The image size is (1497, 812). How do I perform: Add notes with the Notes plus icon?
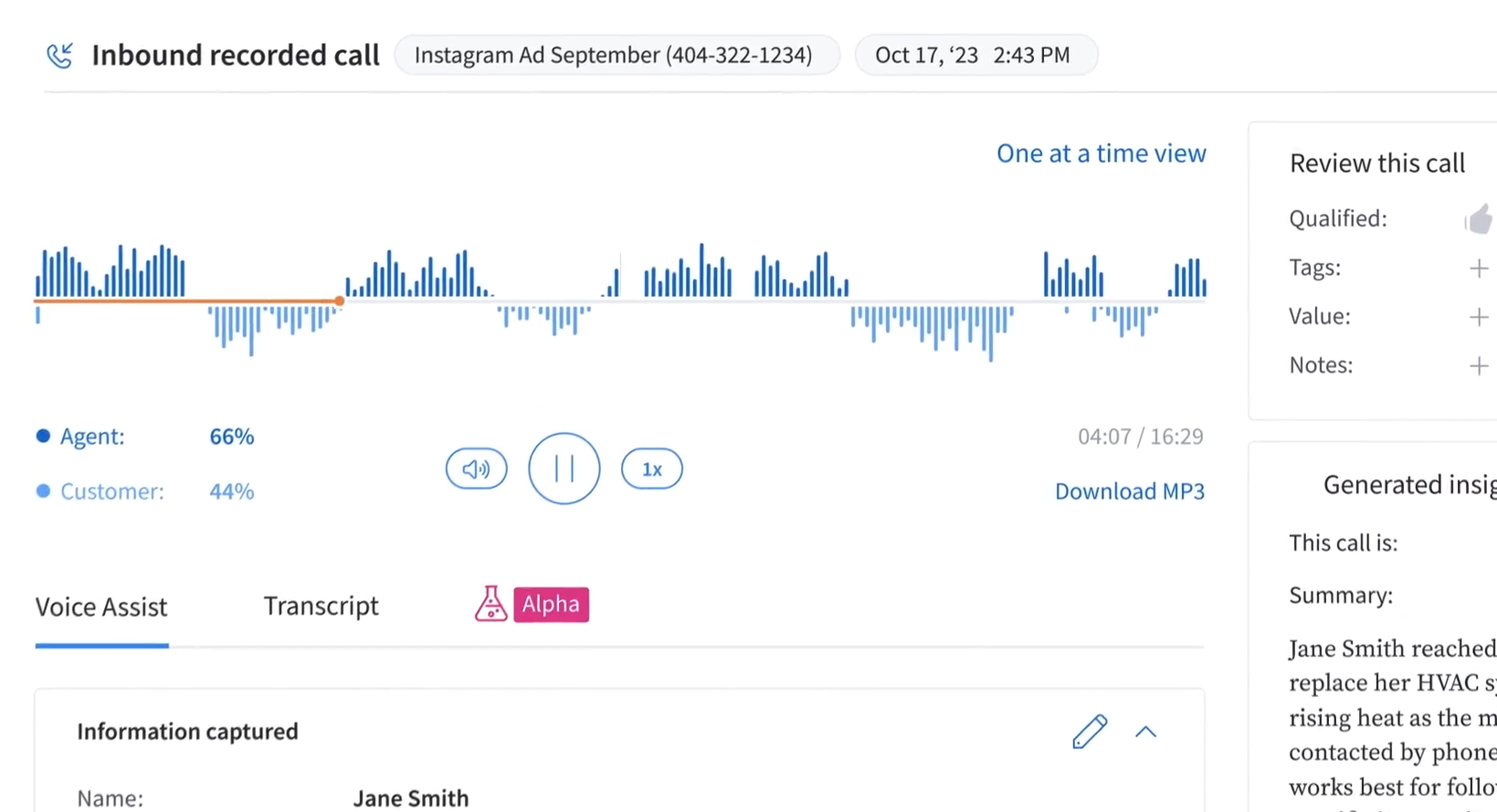(x=1479, y=366)
